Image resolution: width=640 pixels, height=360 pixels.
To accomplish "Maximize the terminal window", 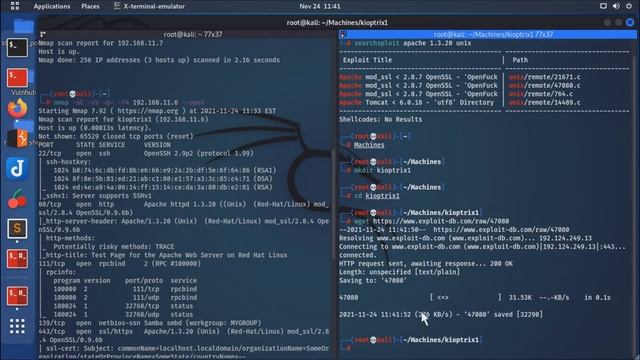I will tap(619, 22).
